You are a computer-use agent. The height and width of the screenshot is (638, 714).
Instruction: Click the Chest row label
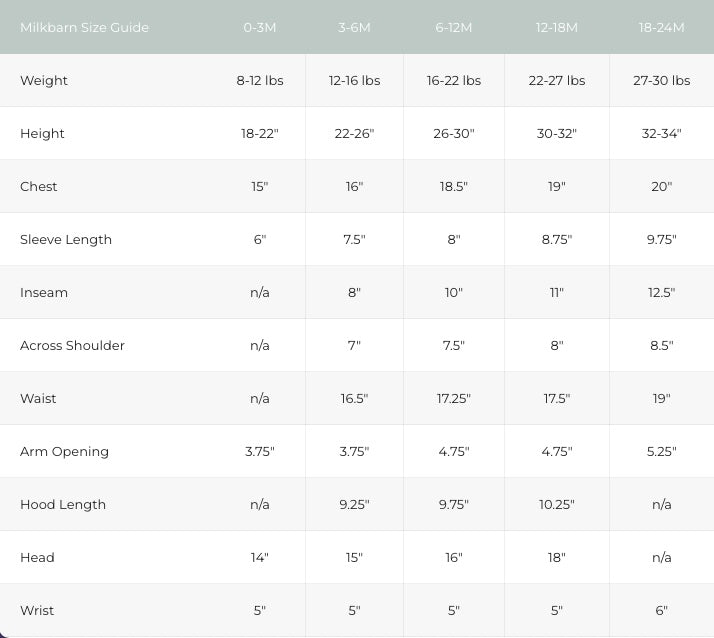(39, 187)
